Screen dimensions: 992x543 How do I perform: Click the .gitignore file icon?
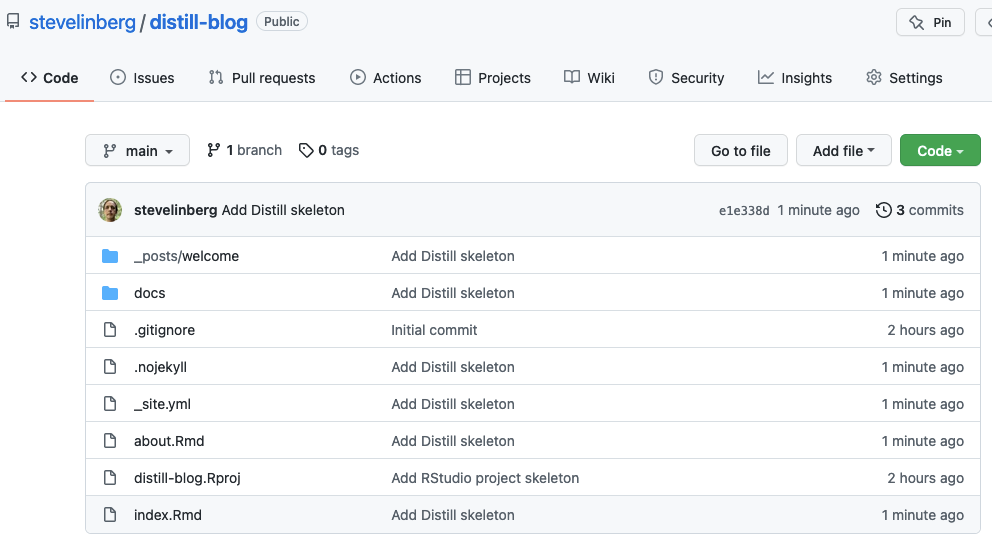(110, 330)
